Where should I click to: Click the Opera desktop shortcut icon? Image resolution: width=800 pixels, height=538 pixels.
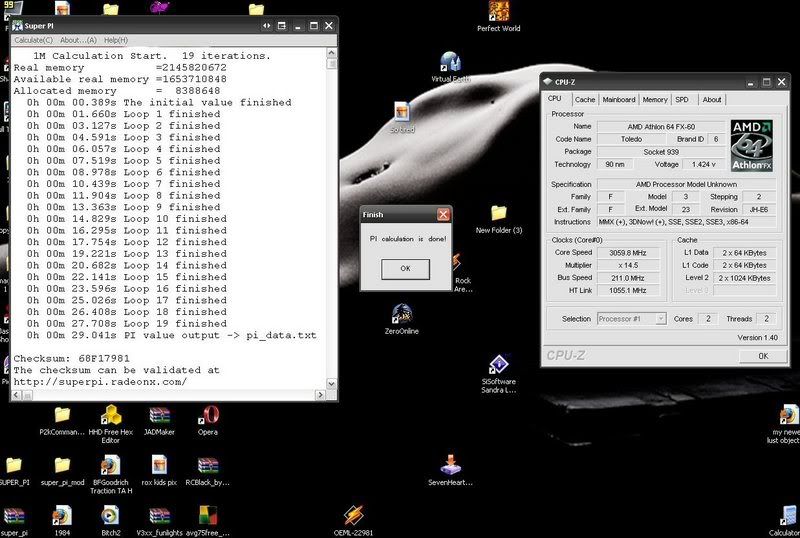point(208,416)
